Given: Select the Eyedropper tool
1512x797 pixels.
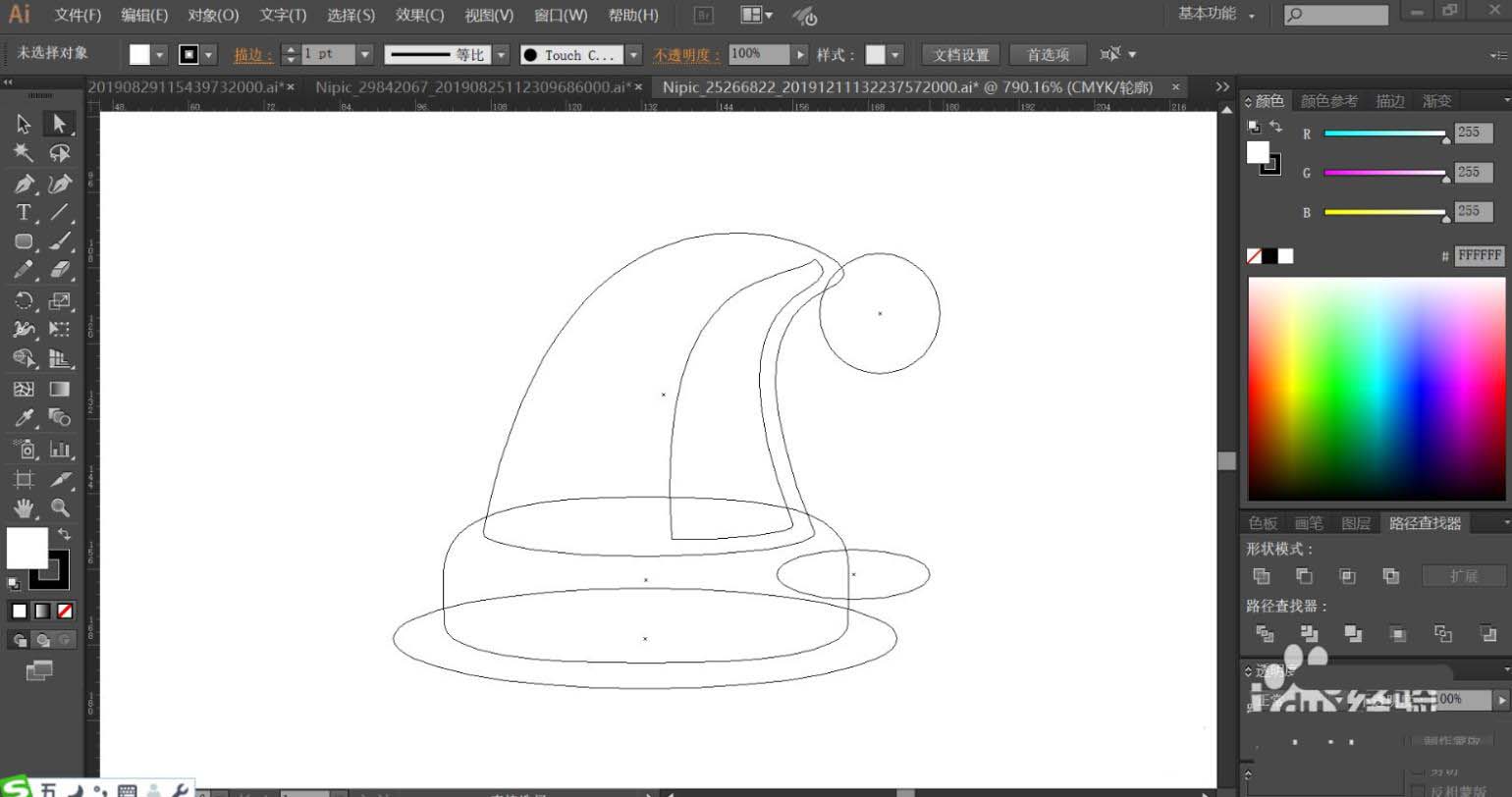Looking at the screenshot, I should (24, 418).
